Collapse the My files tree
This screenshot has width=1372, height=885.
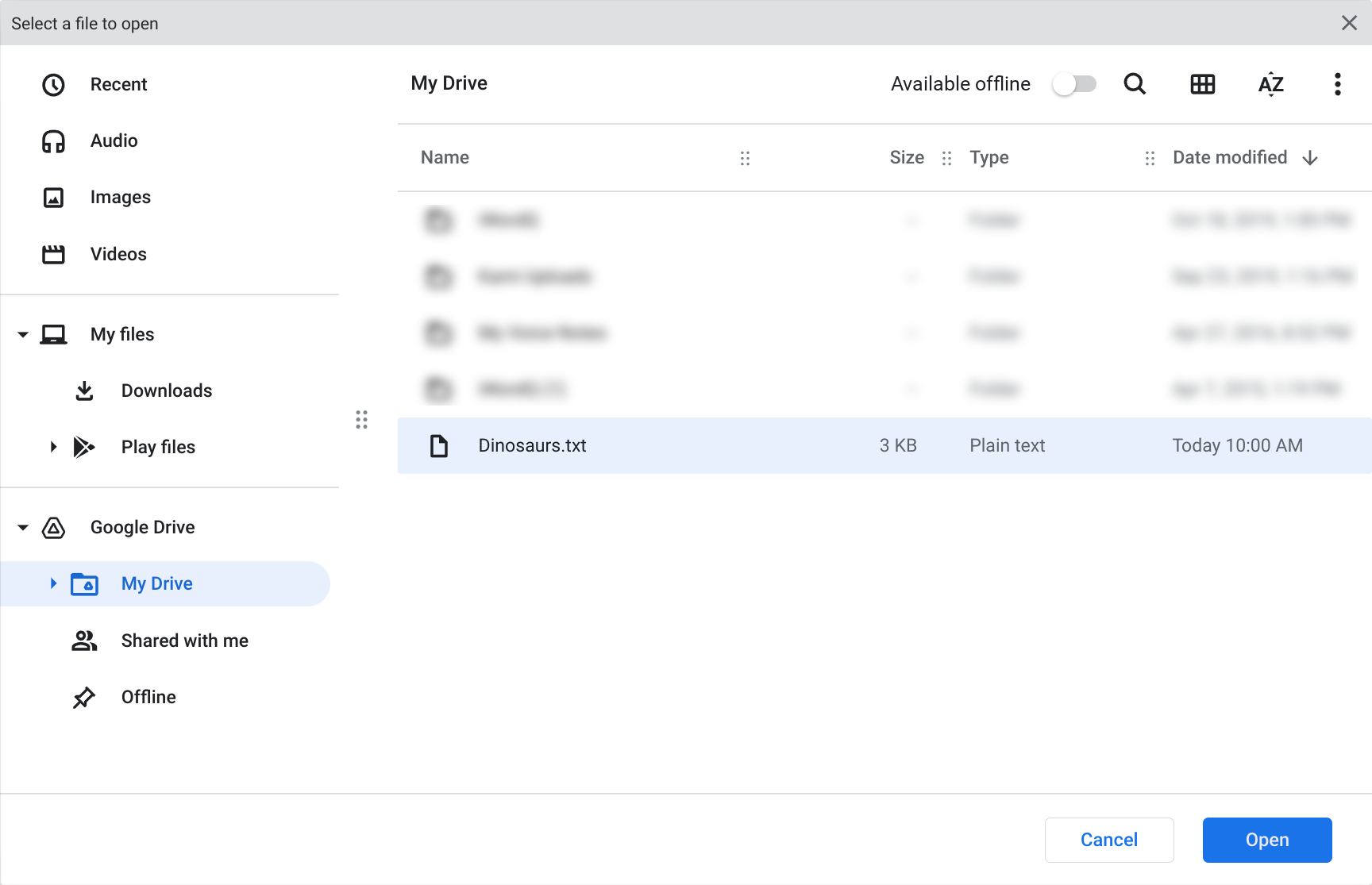pos(23,335)
